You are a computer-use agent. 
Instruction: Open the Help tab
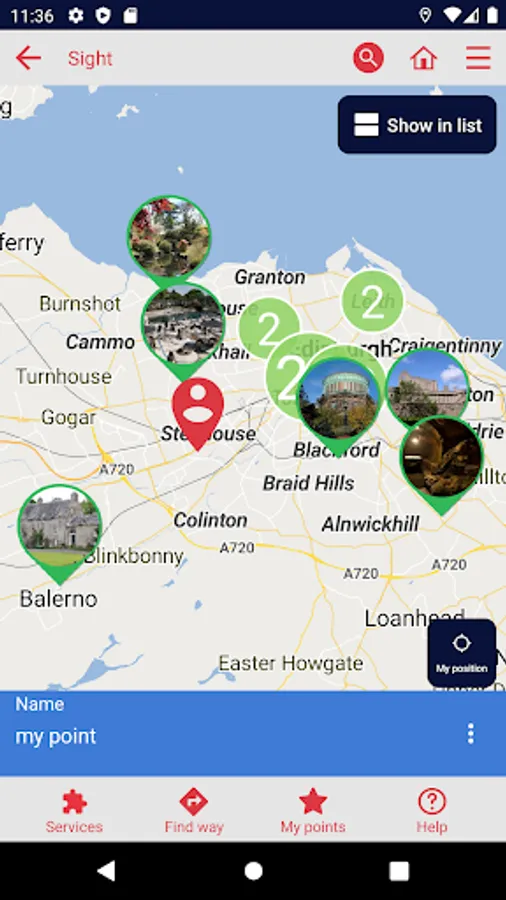click(431, 811)
